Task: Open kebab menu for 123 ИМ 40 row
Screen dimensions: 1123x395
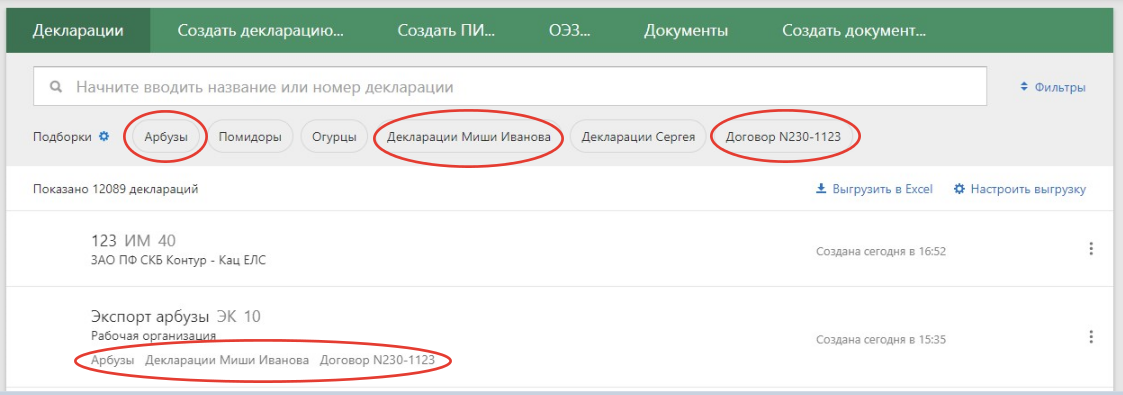Action: tap(1091, 249)
